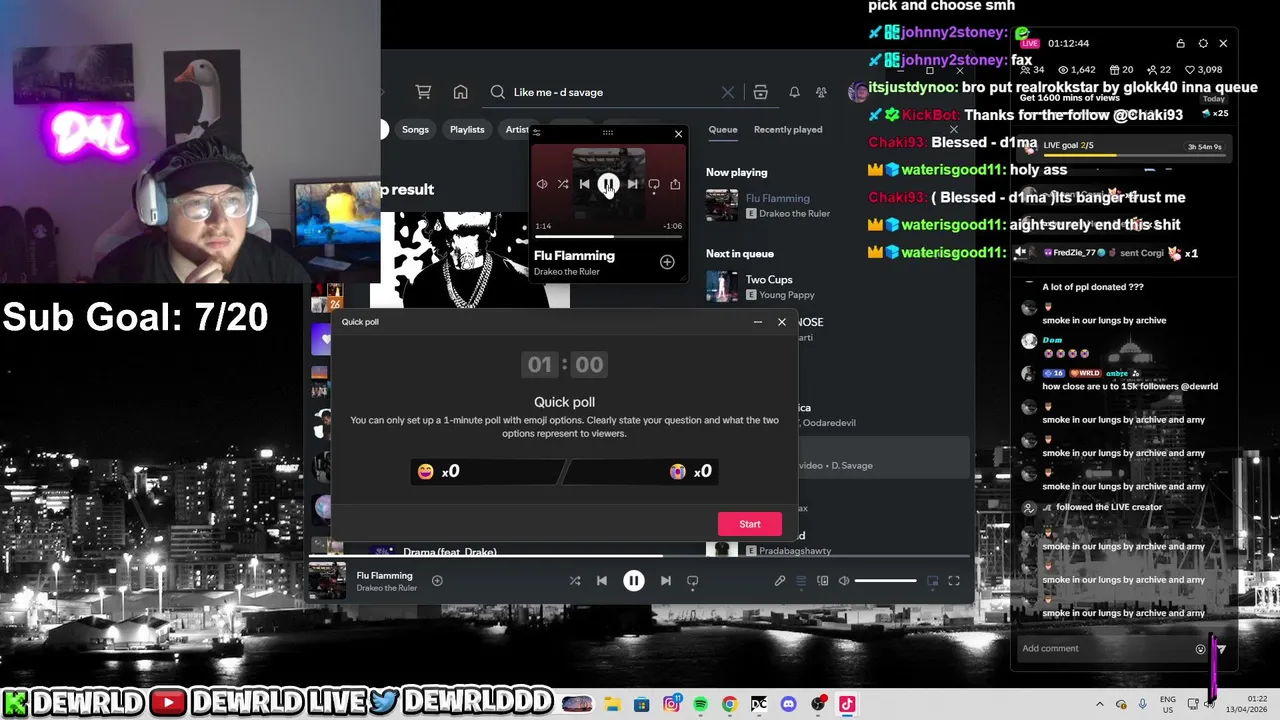Screen dimensions: 1280x720
Task: Switch to the Queue tab
Action: (723, 129)
